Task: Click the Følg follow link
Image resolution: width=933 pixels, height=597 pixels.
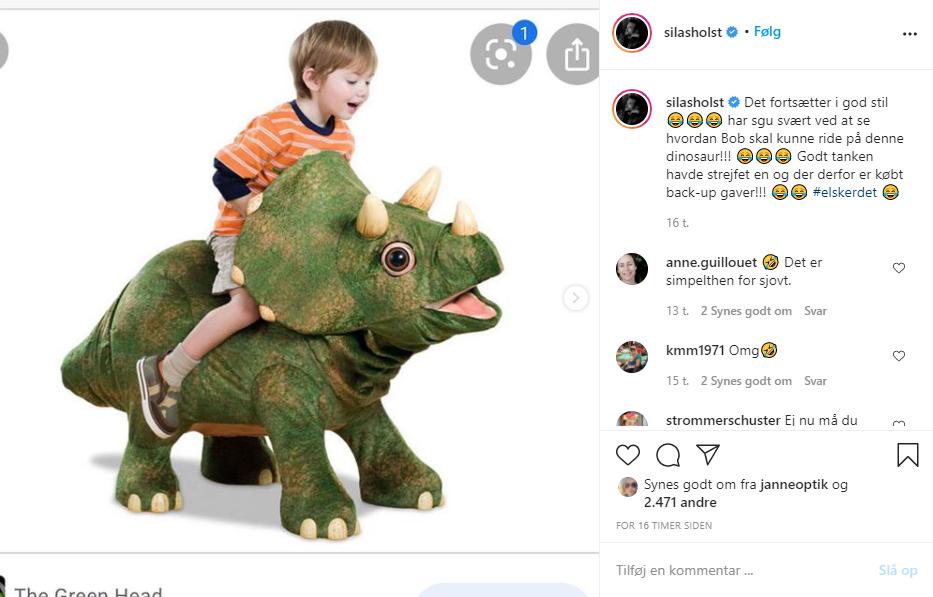Action: [x=767, y=32]
